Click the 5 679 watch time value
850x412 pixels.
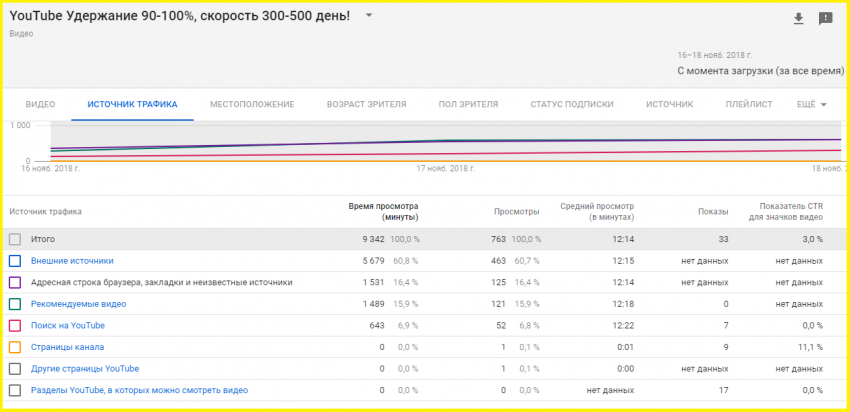374,261
